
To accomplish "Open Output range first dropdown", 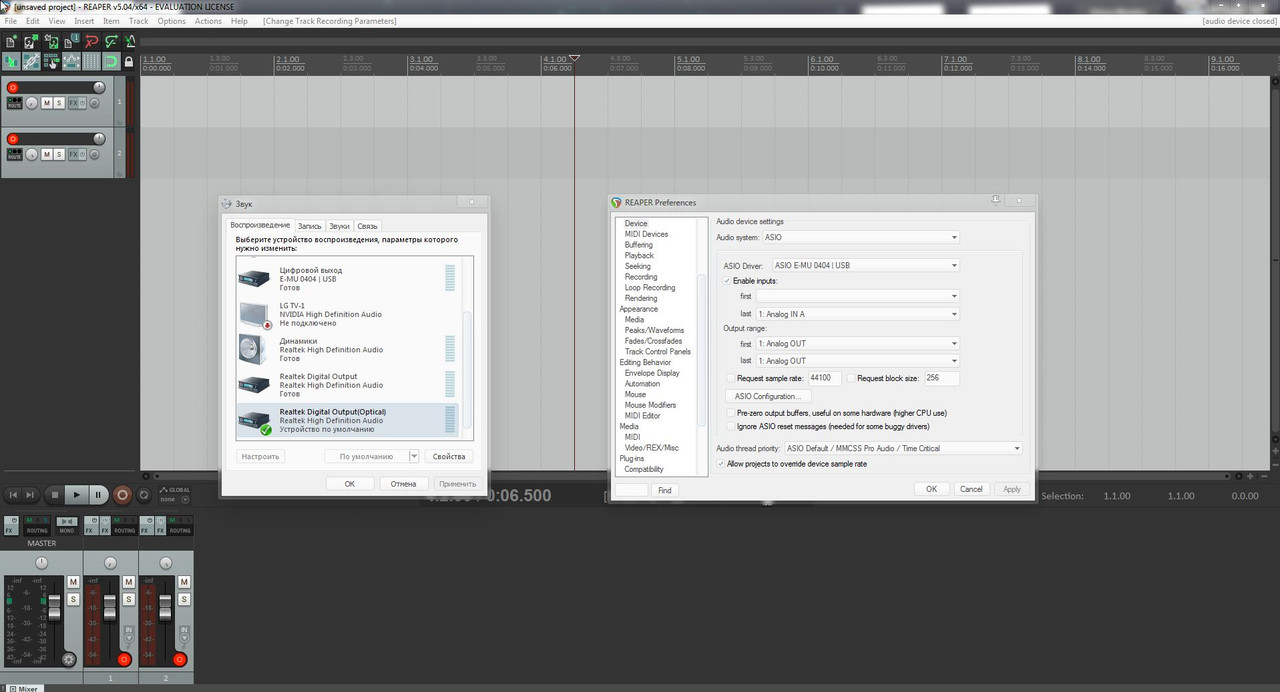I will (857, 343).
